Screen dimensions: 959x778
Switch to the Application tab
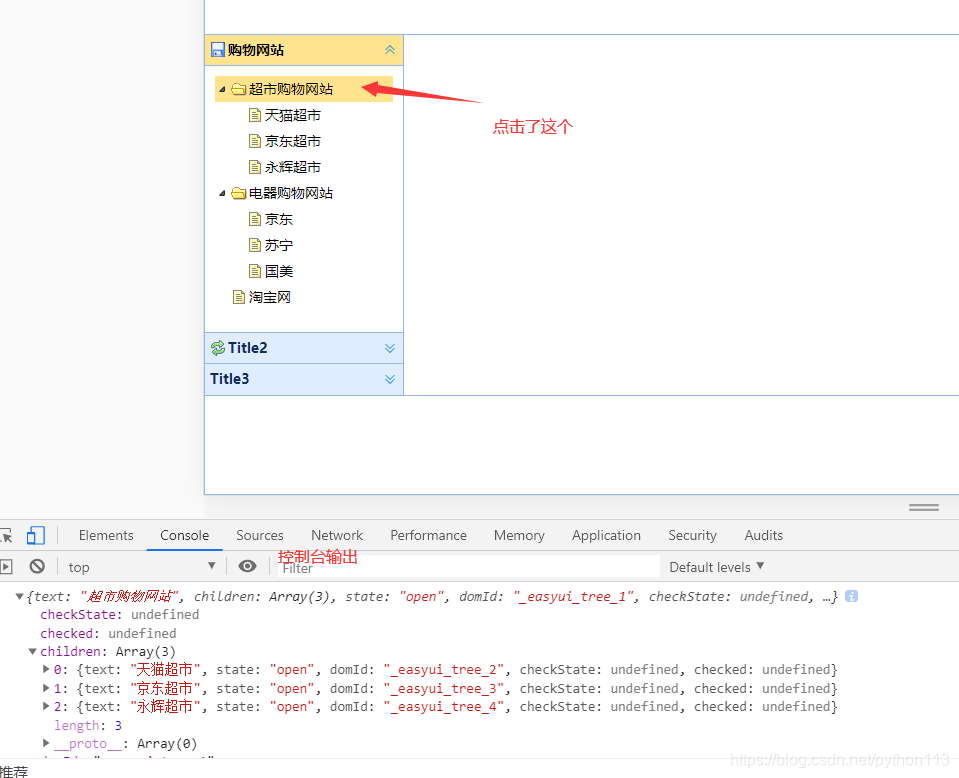click(x=607, y=535)
